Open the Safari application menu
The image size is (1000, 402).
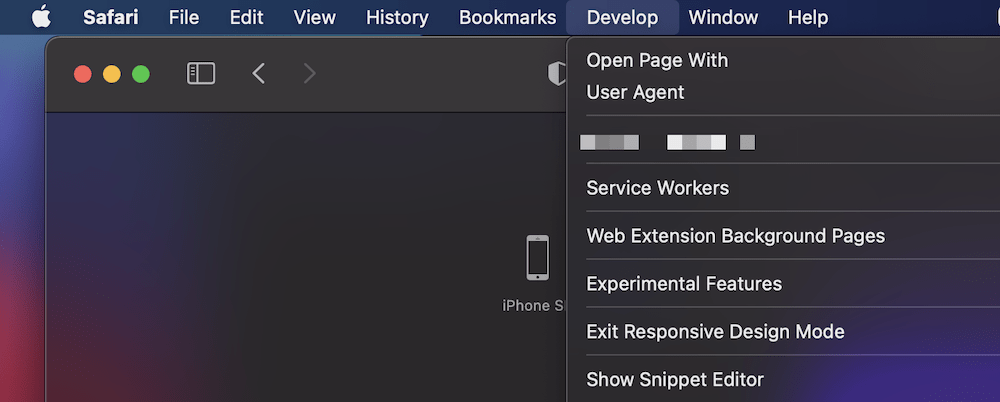[x=110, y=17]
